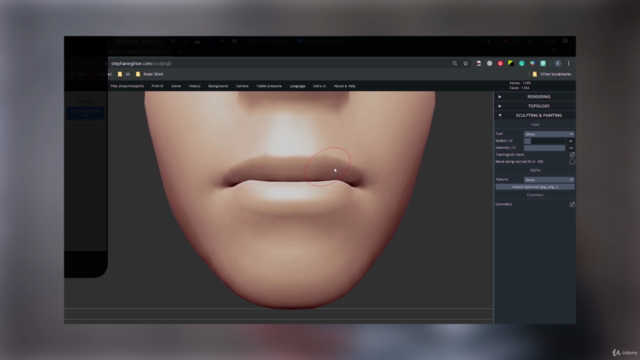Open the Files (import/export) menu
This screenshot has width=640, height=360.
click(x=127, y=86)
